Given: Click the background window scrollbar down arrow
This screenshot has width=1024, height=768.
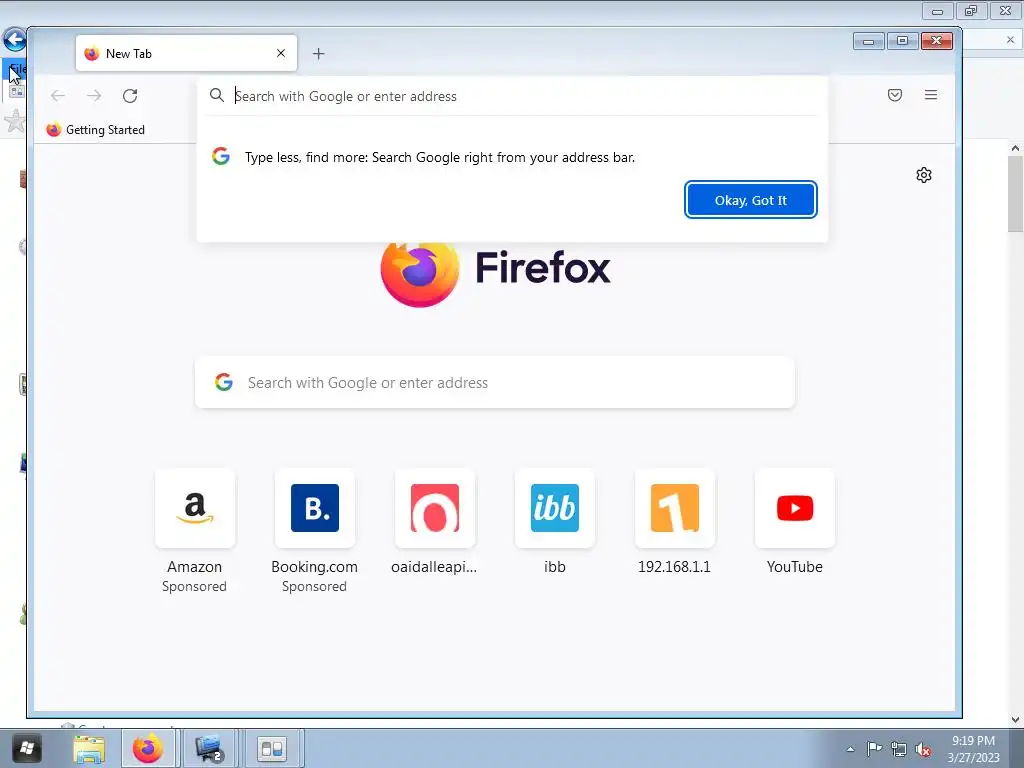Looking at the screenshot, I should point(1015,720).
